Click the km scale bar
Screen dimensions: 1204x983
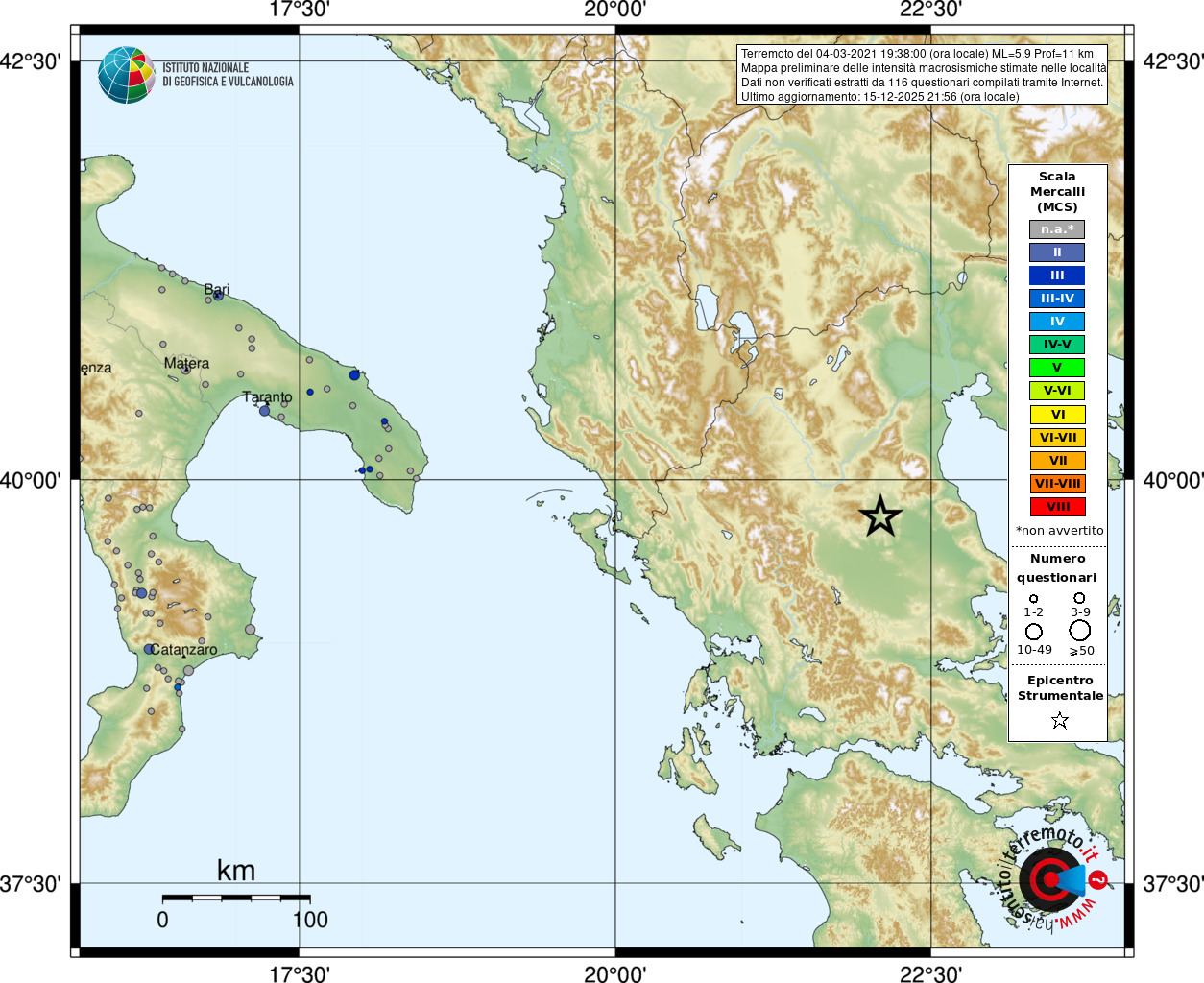[236, 899]
